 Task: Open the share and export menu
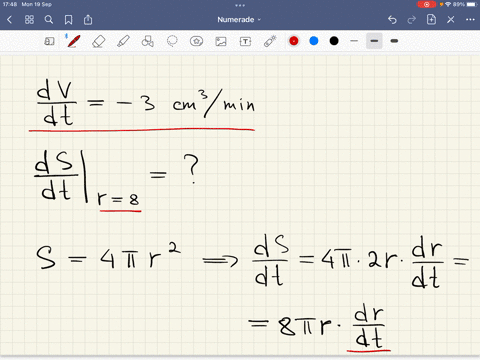88,19
